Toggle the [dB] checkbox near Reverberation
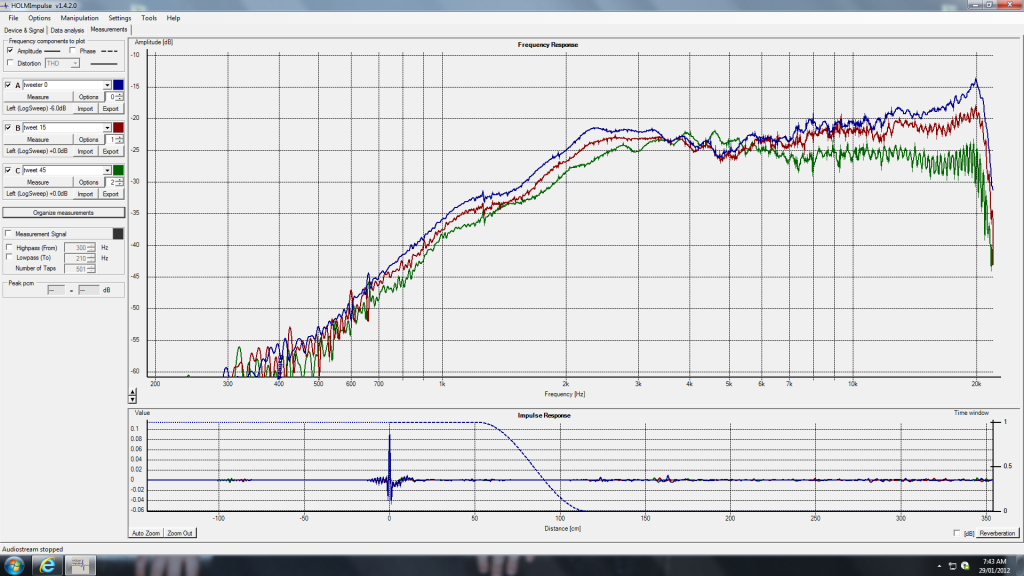Image resolution: width=1024 pixels, height=576 pixels. tap(957, 533)
